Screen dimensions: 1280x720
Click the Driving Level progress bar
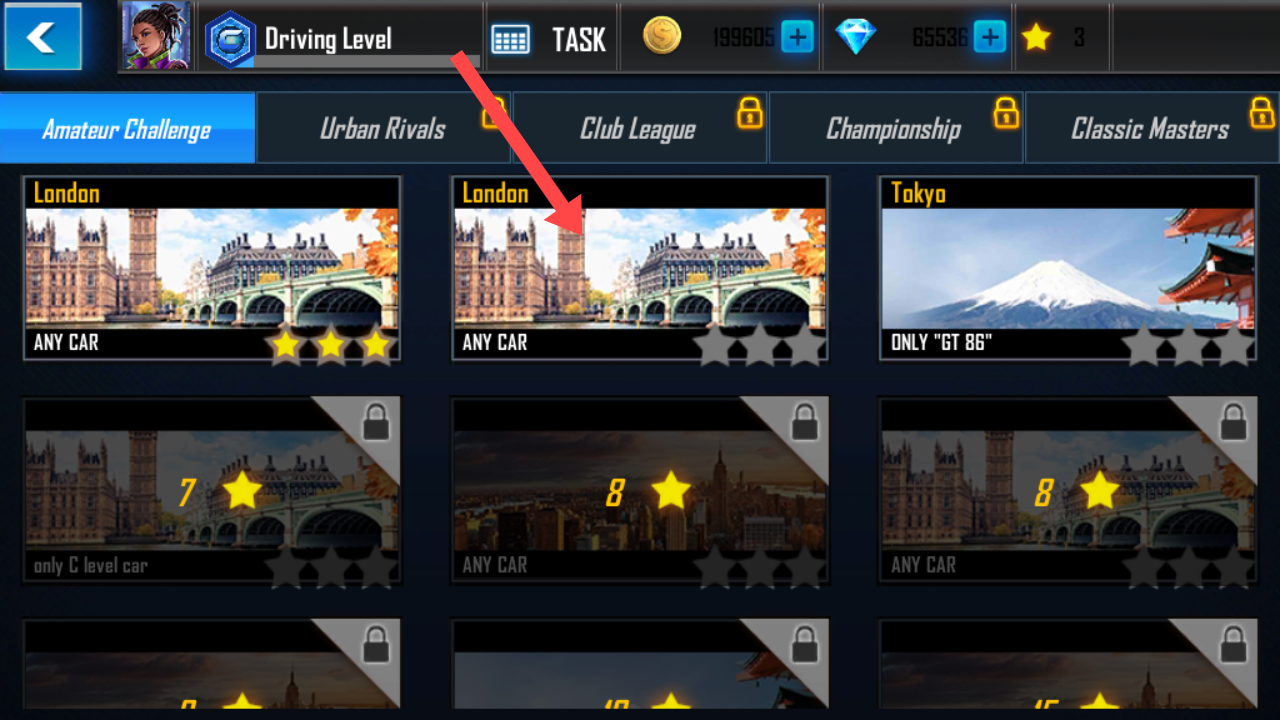tap(366, 61)
